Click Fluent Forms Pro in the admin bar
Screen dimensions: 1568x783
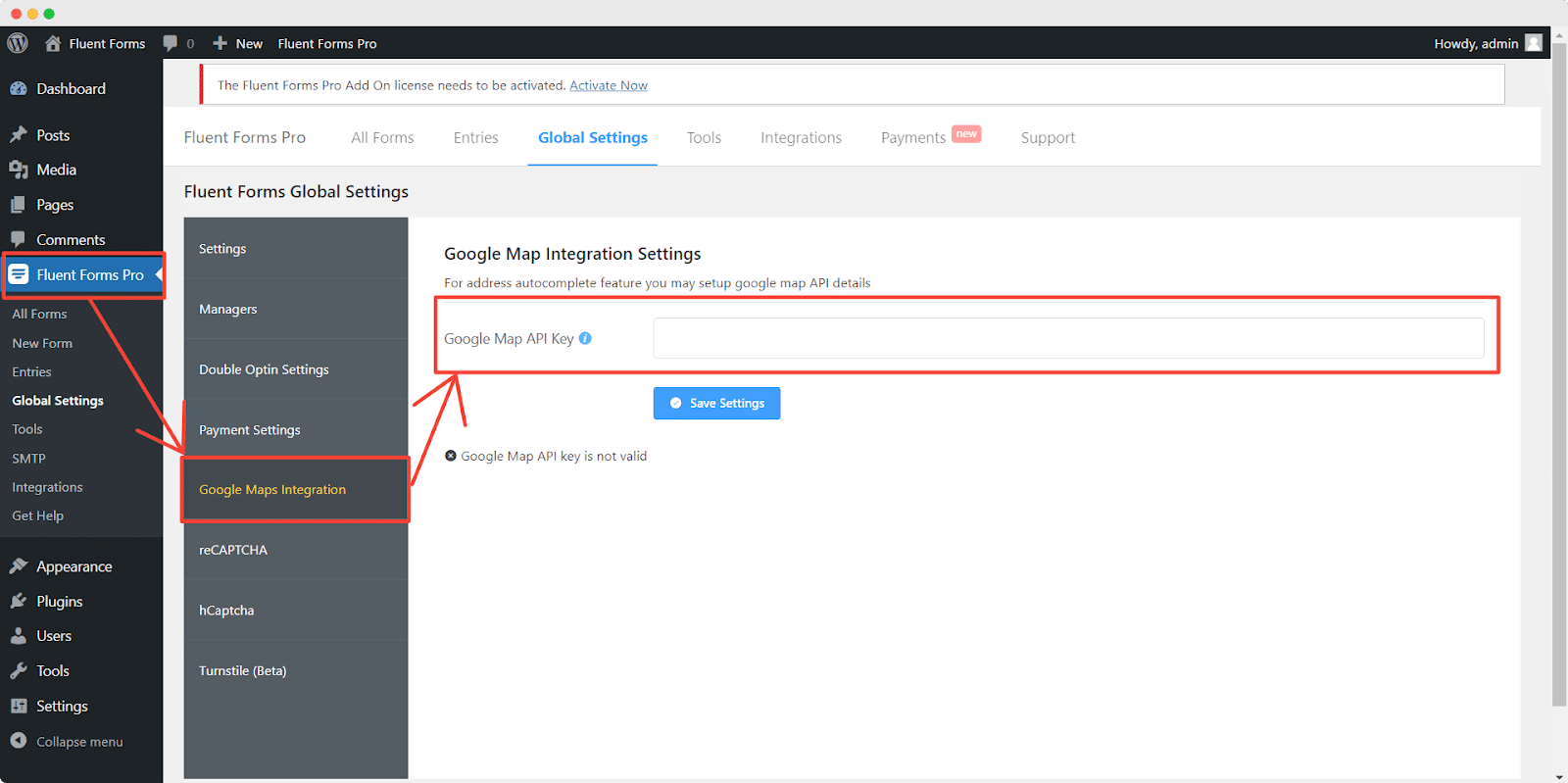pyautogui.click(x=327, y=43)
